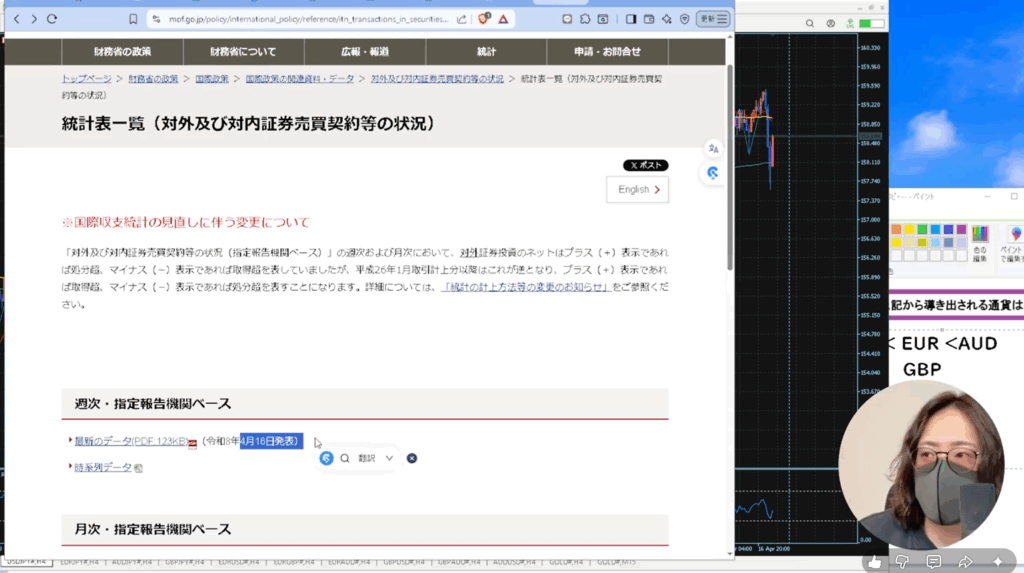Open the 時系列データ link

pyautogui.click(x=103, y=467)
